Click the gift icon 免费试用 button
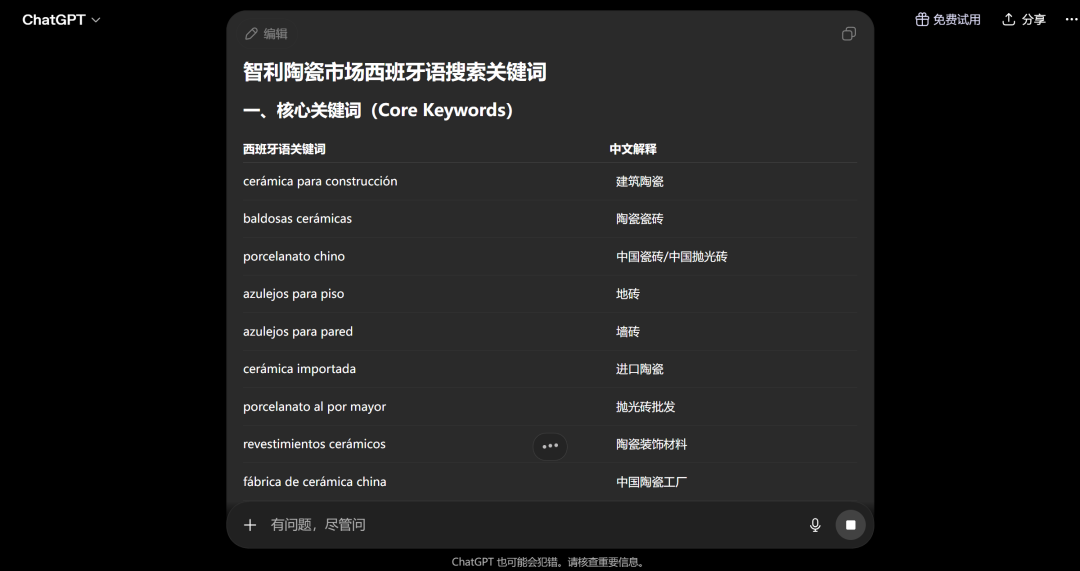1080x571 pixels. click(x=948, y=20)
